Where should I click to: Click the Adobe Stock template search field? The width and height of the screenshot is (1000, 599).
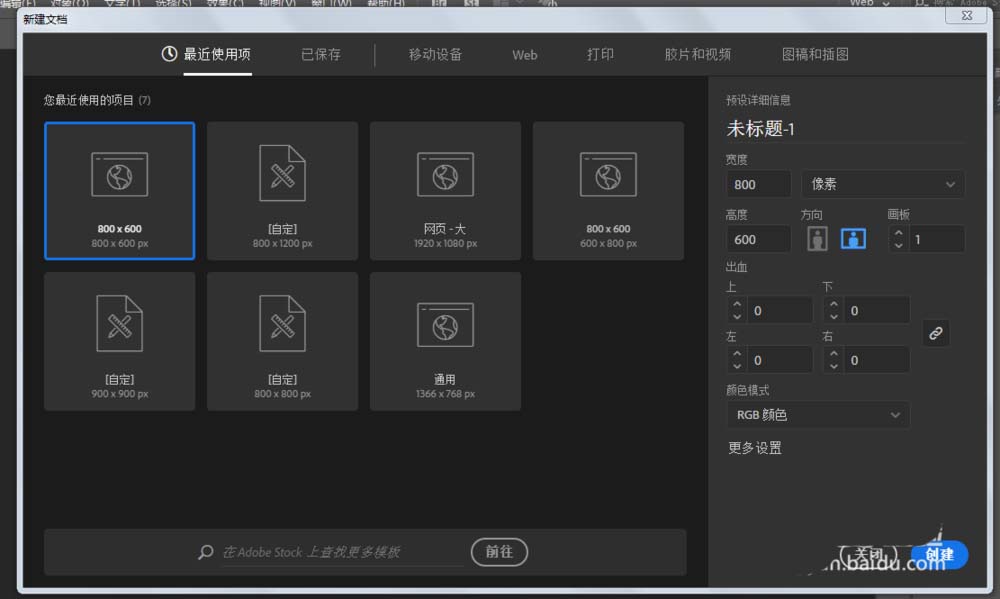click(342, 552)
